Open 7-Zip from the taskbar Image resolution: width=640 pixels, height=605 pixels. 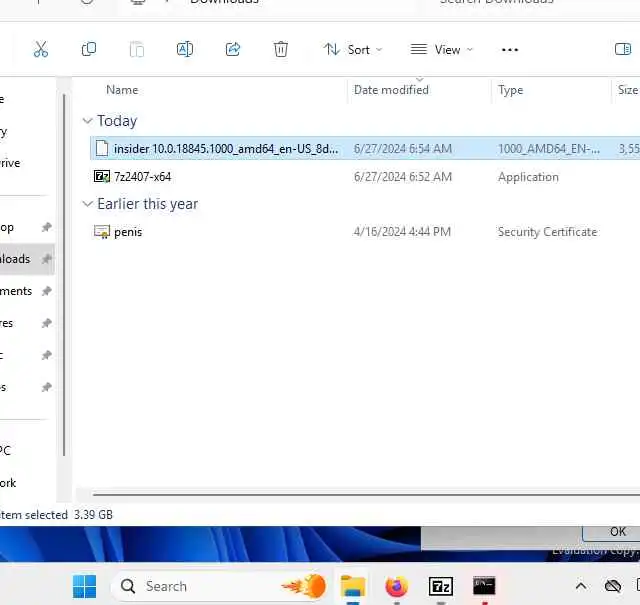click(x=440, y=586)
